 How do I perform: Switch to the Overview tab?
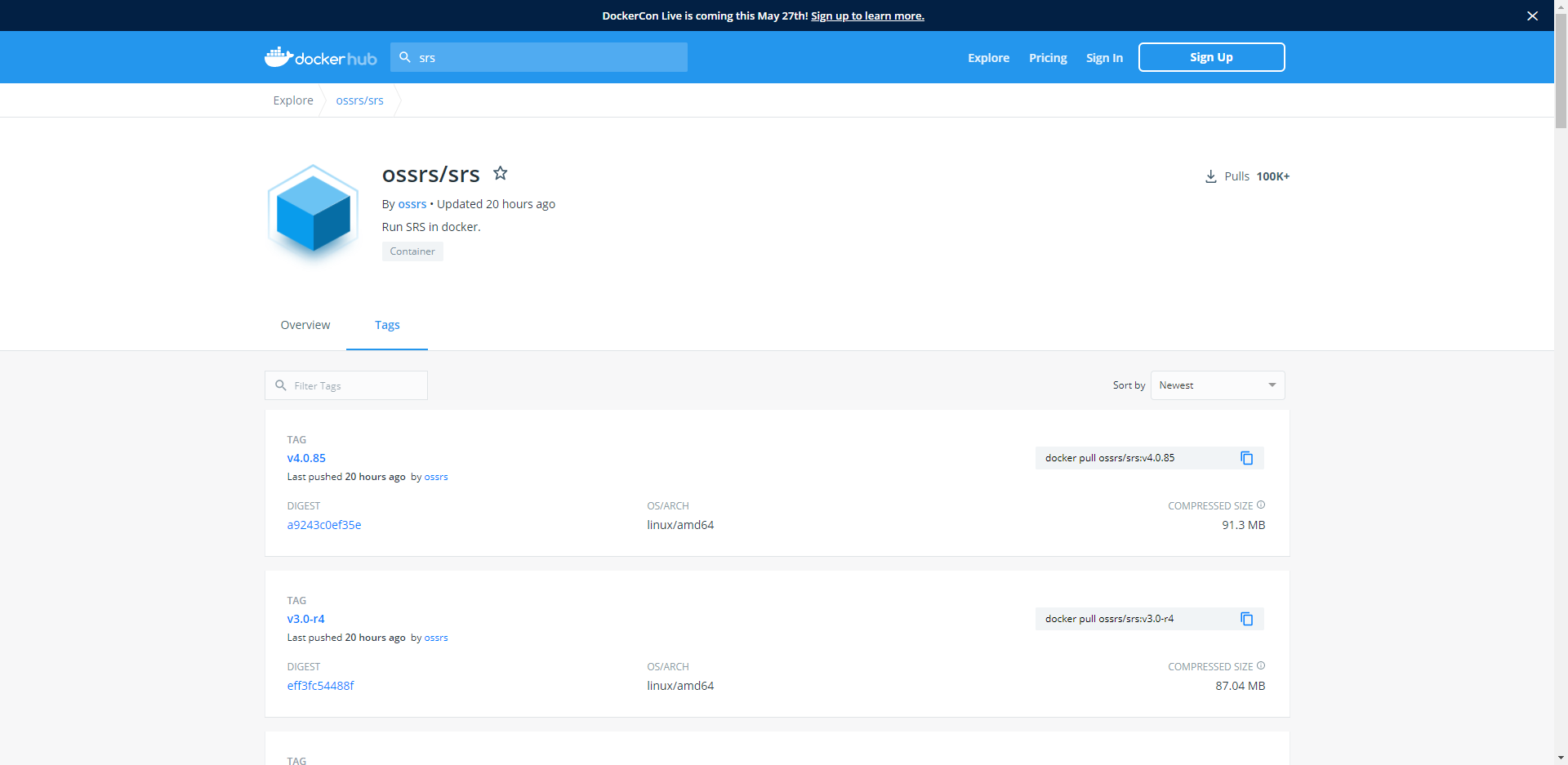coord(305,325)
